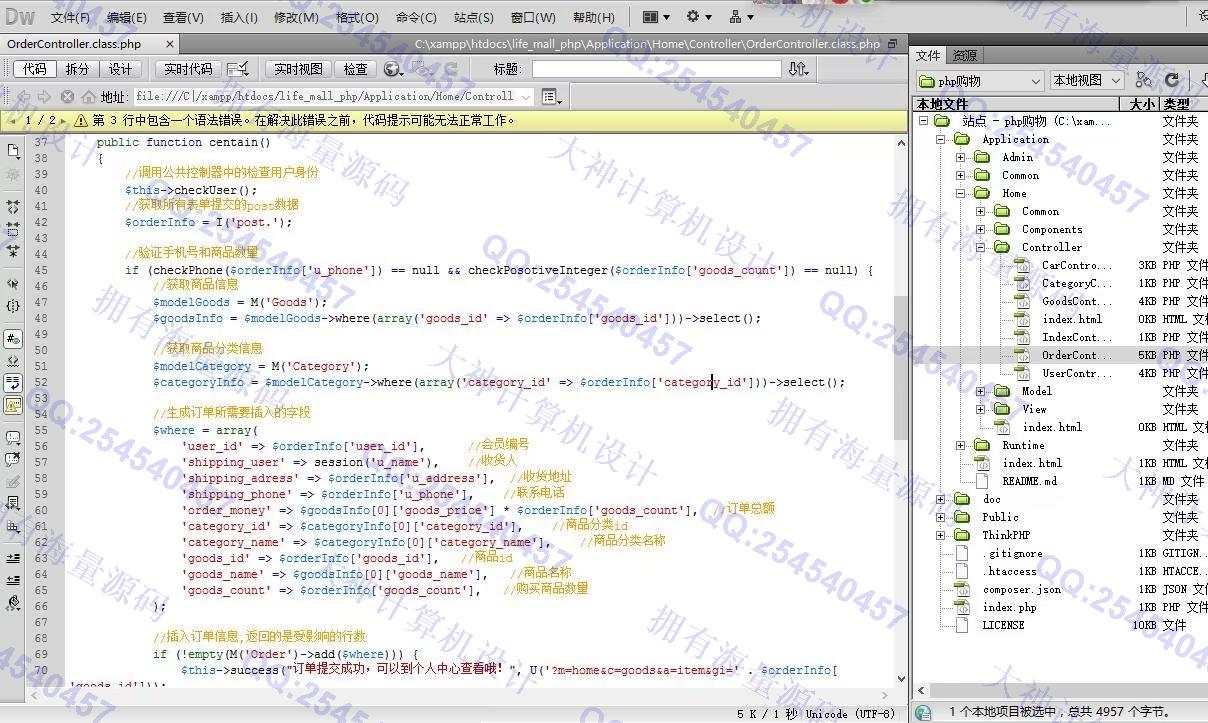Open the file management icon next to title field
1208x723 pixels.
tap(798, 69)
